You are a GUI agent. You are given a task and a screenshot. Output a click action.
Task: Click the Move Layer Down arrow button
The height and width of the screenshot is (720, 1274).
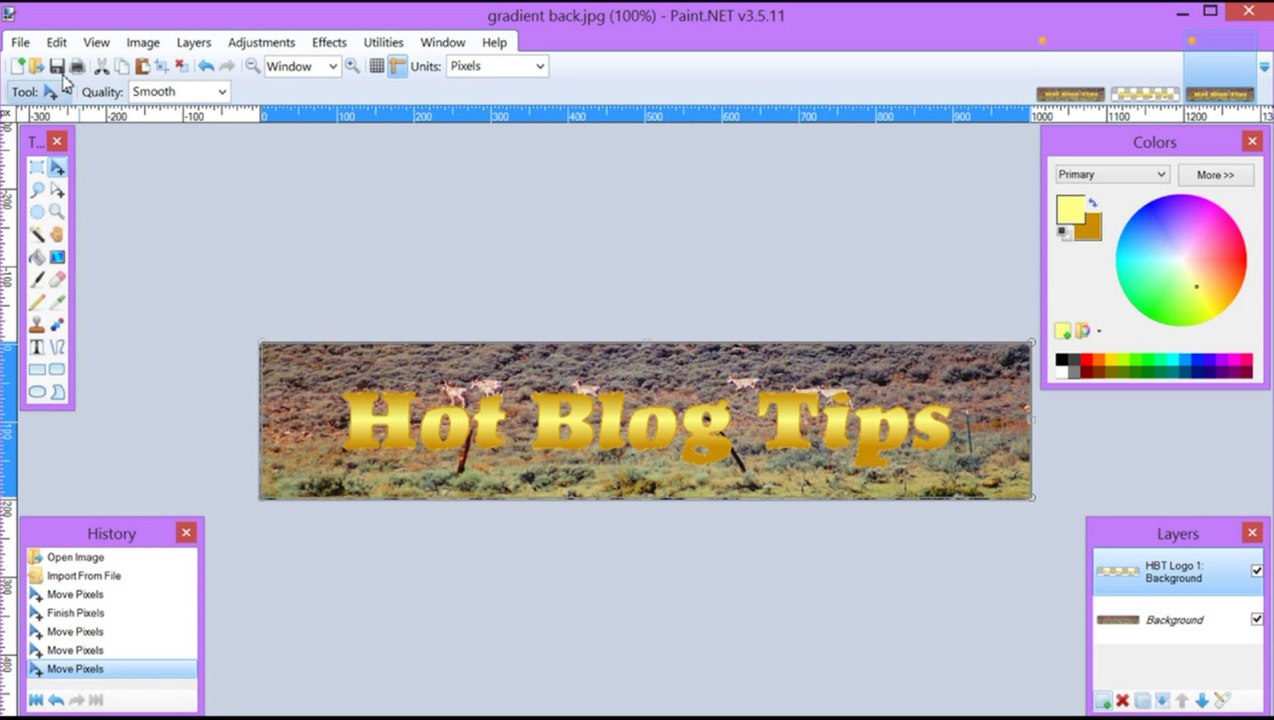click(1202, 701)
